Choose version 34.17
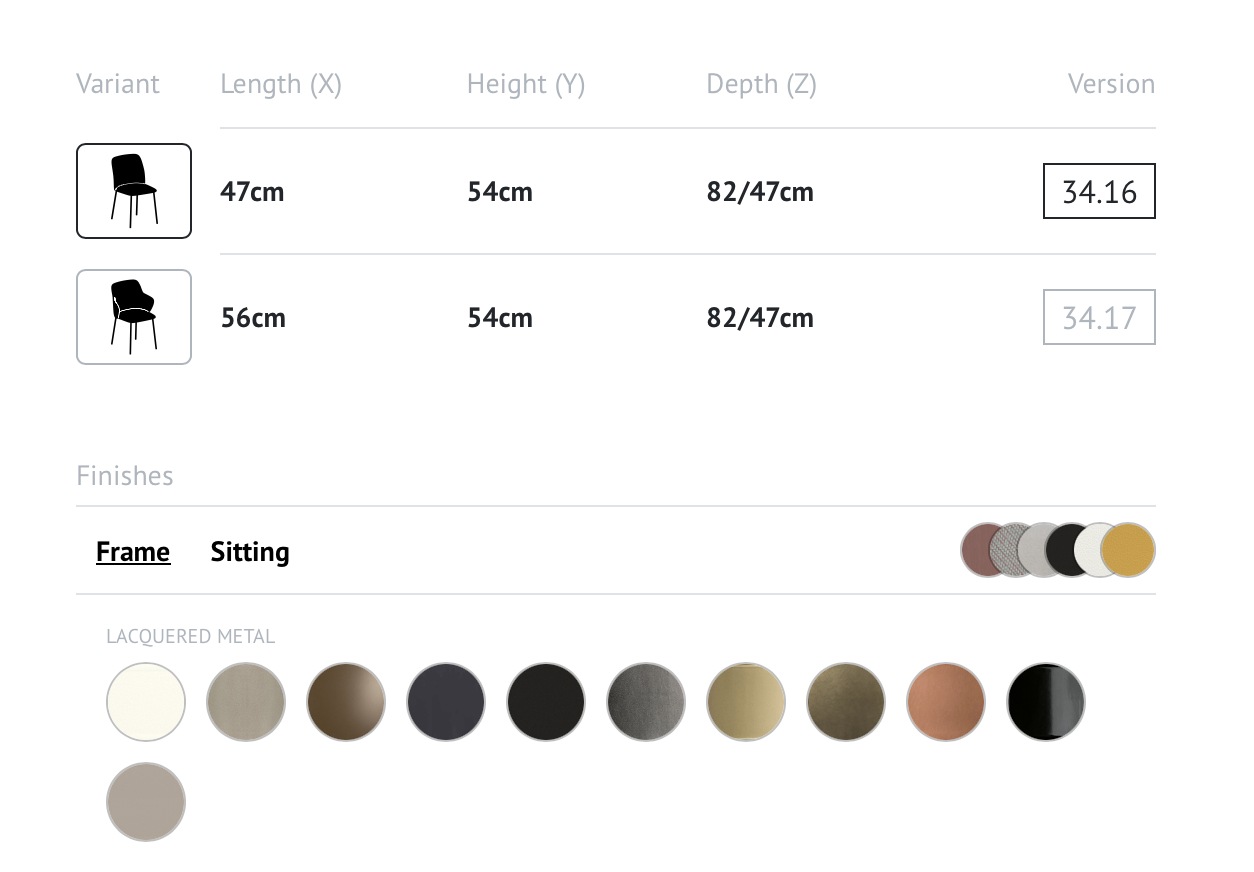The image size is (1254, 872). point(1099,317)
